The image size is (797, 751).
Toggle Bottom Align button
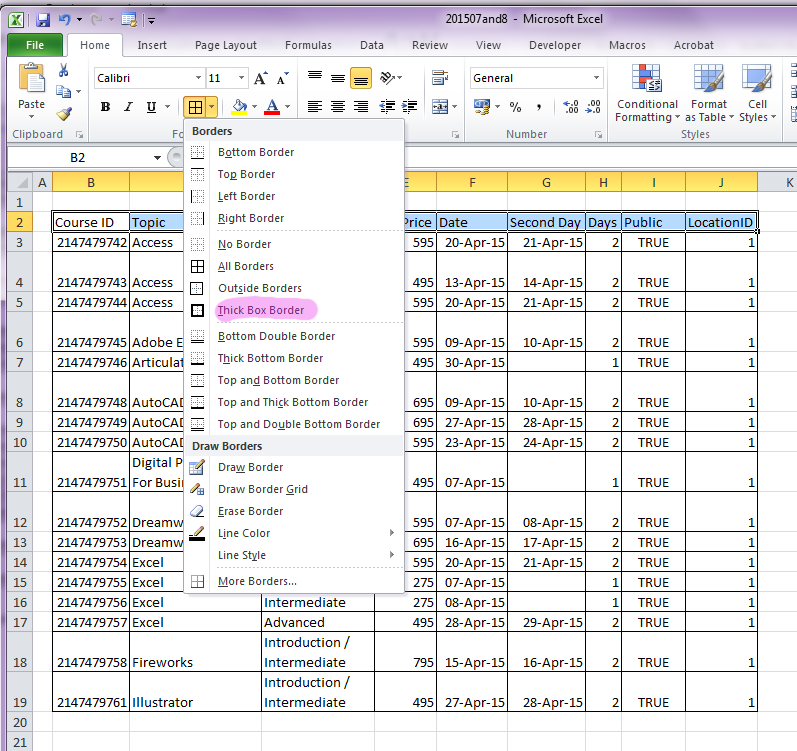click(361, 78)
